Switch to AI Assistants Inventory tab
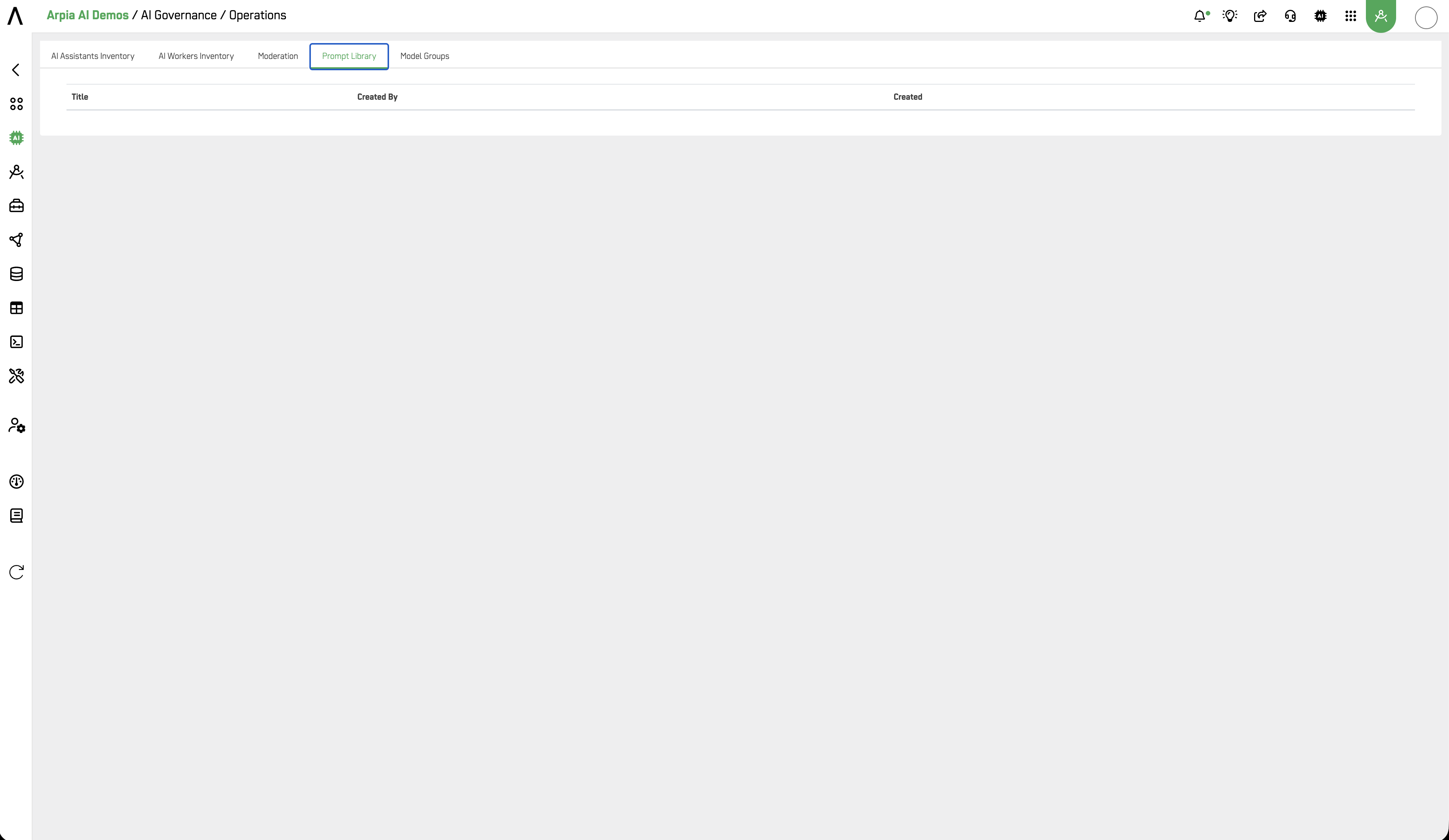The width and height of the screenshot is (1449, 840). [93, 56]
